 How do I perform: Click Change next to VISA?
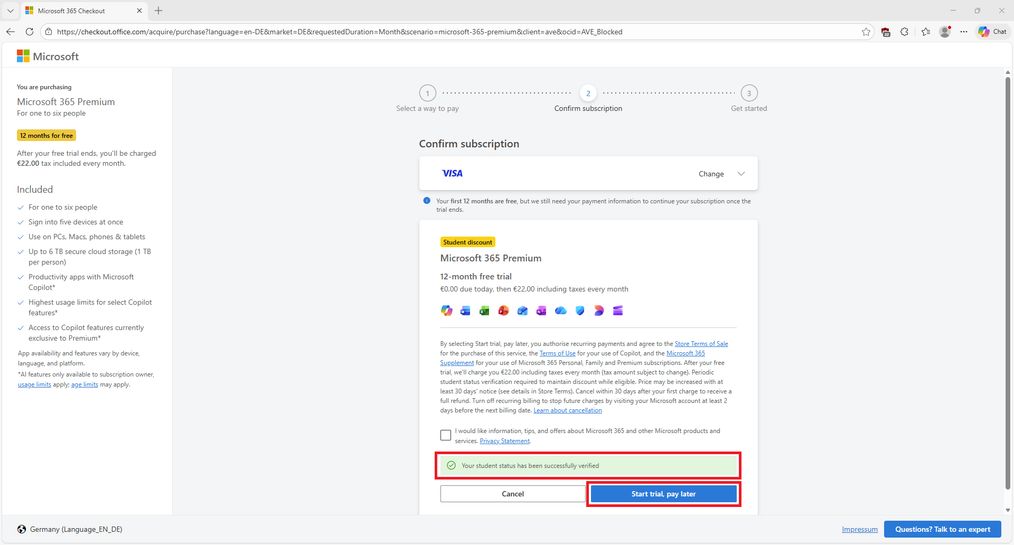(x=711, y=174)
